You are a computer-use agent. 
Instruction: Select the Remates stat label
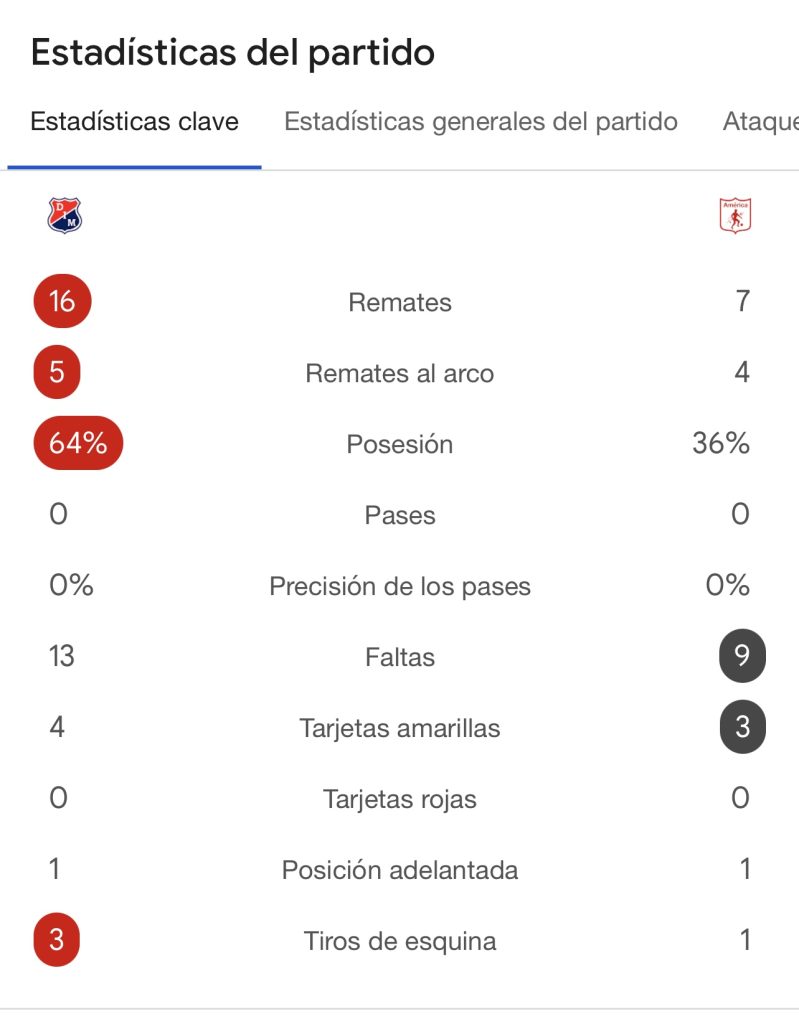click(400, 302)
